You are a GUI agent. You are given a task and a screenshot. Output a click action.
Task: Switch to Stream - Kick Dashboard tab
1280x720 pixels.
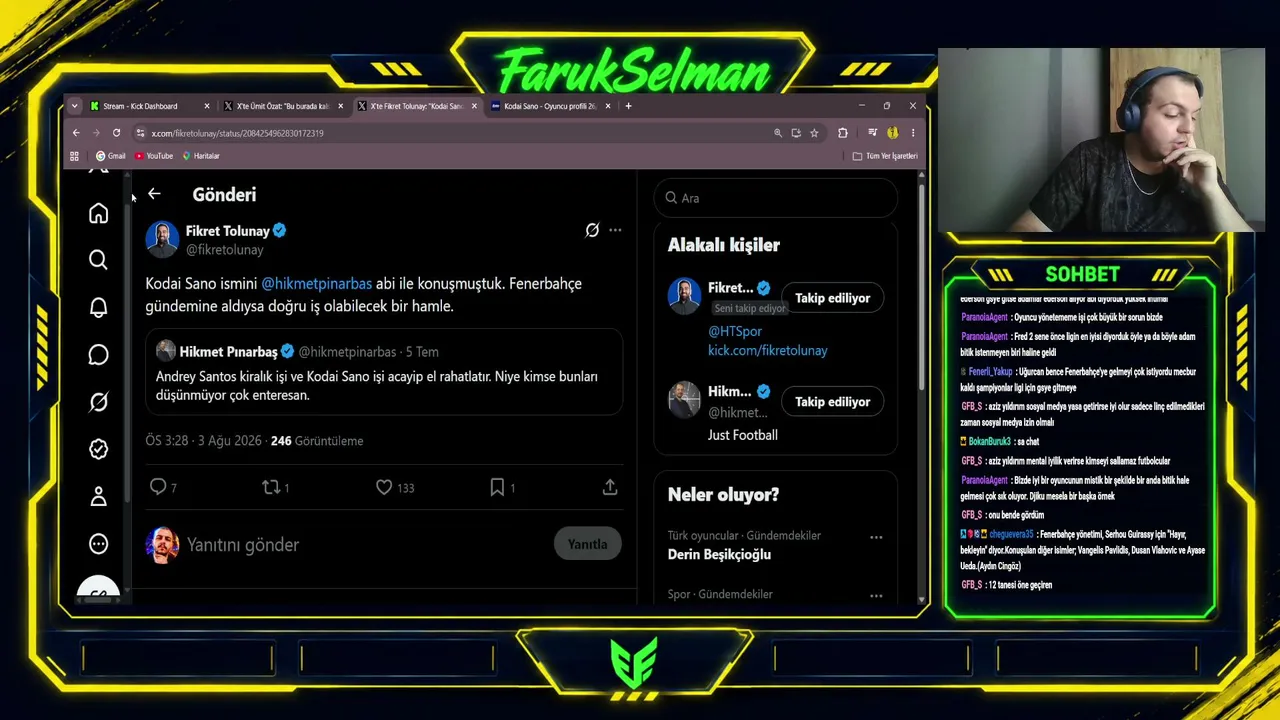point(150,106)
